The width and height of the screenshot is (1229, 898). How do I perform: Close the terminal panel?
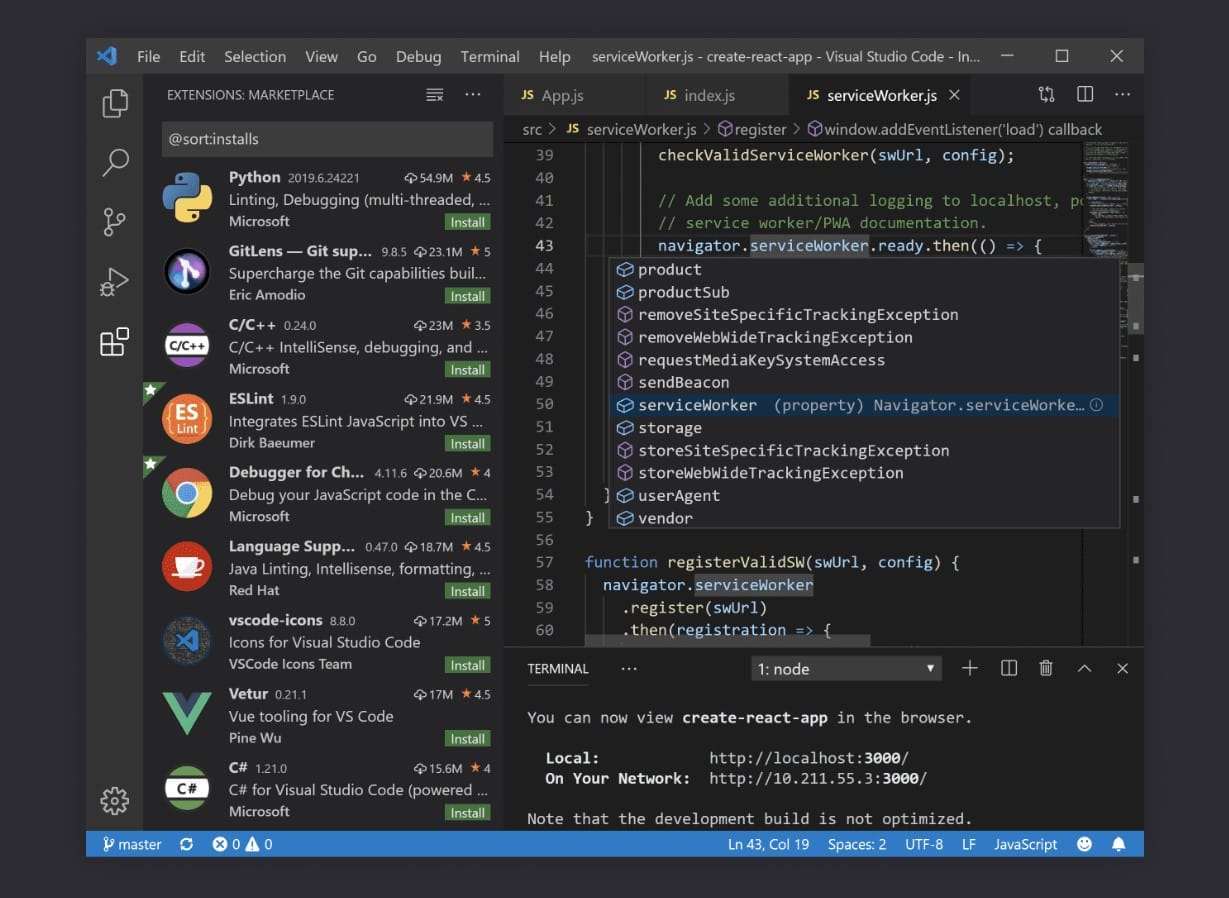pyautogui.click(x=1122, y=668)
